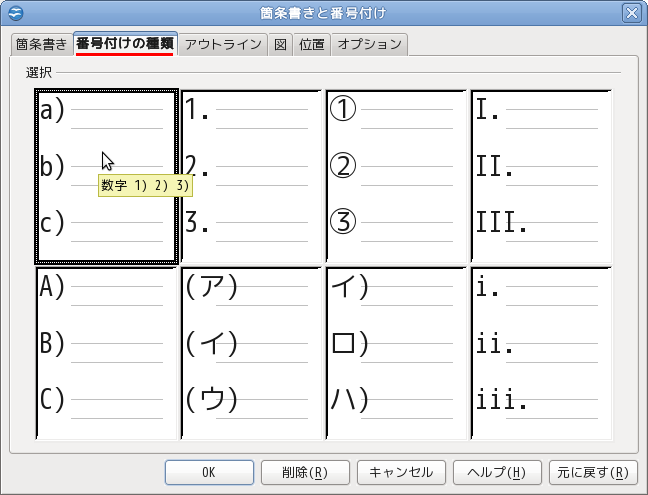Switch to the アウトライン tab
This screenshot has width=648, height=495.
tap(223, 44)
